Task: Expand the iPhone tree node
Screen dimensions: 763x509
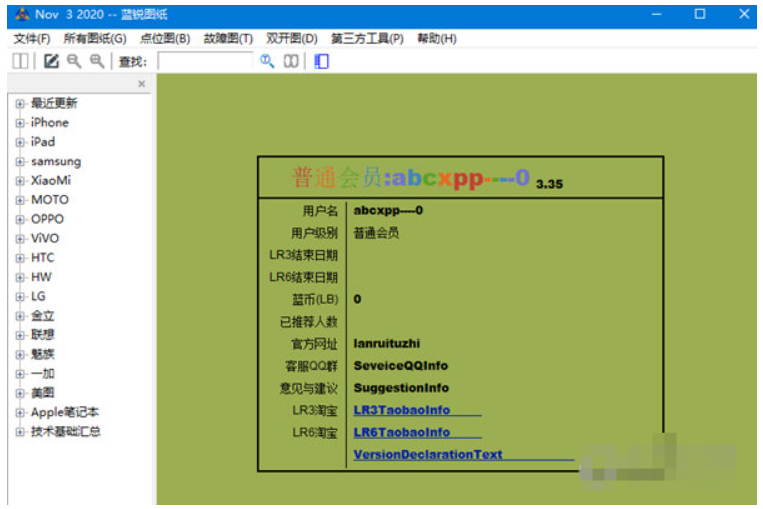Action: [x=20, y=123]
